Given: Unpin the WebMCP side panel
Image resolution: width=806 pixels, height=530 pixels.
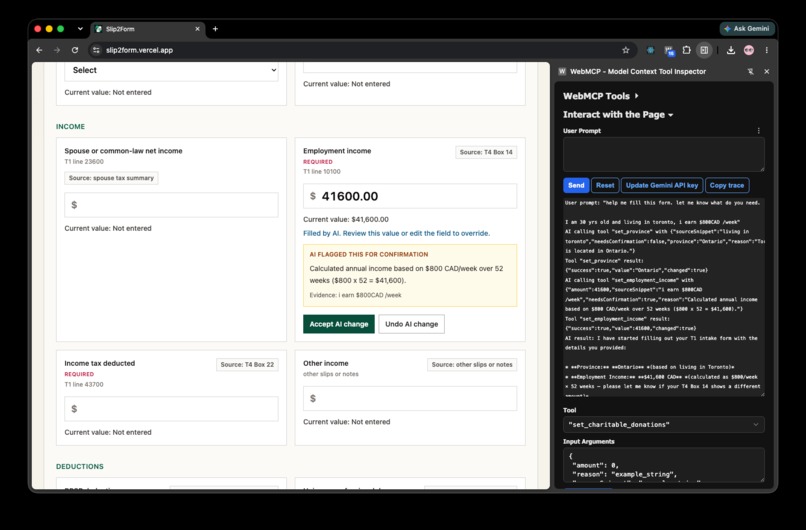Looking at the screenshot, I should tap(750, 71).
